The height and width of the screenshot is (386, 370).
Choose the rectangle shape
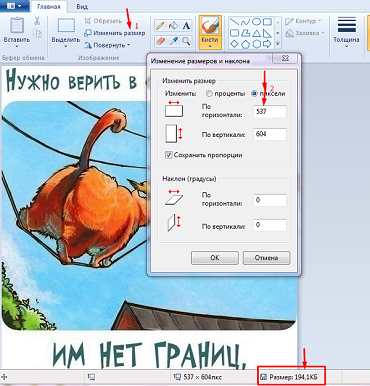pos(267,22)
